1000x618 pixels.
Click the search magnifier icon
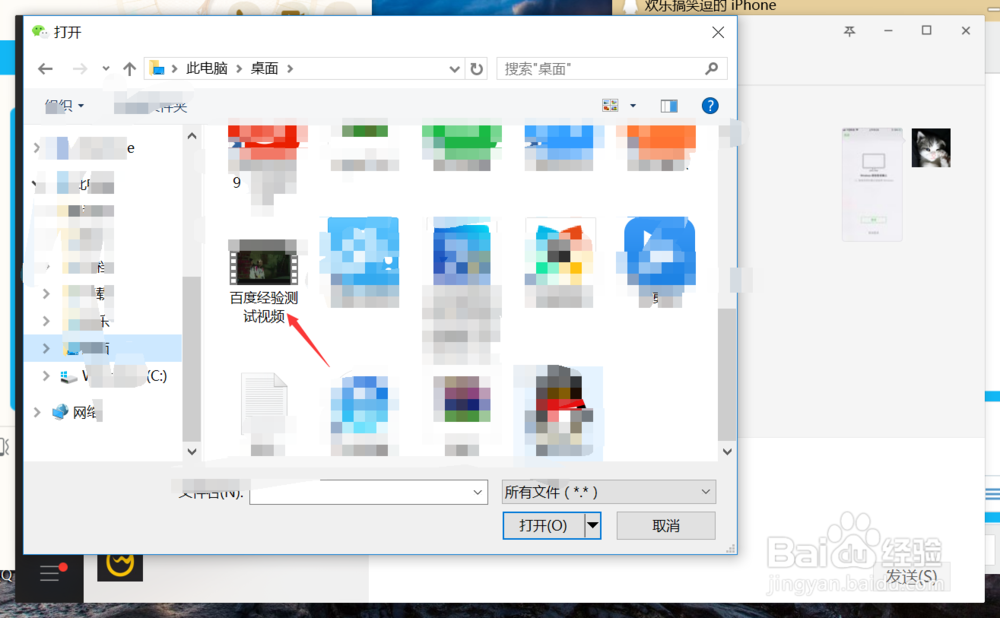click(712, 68)
